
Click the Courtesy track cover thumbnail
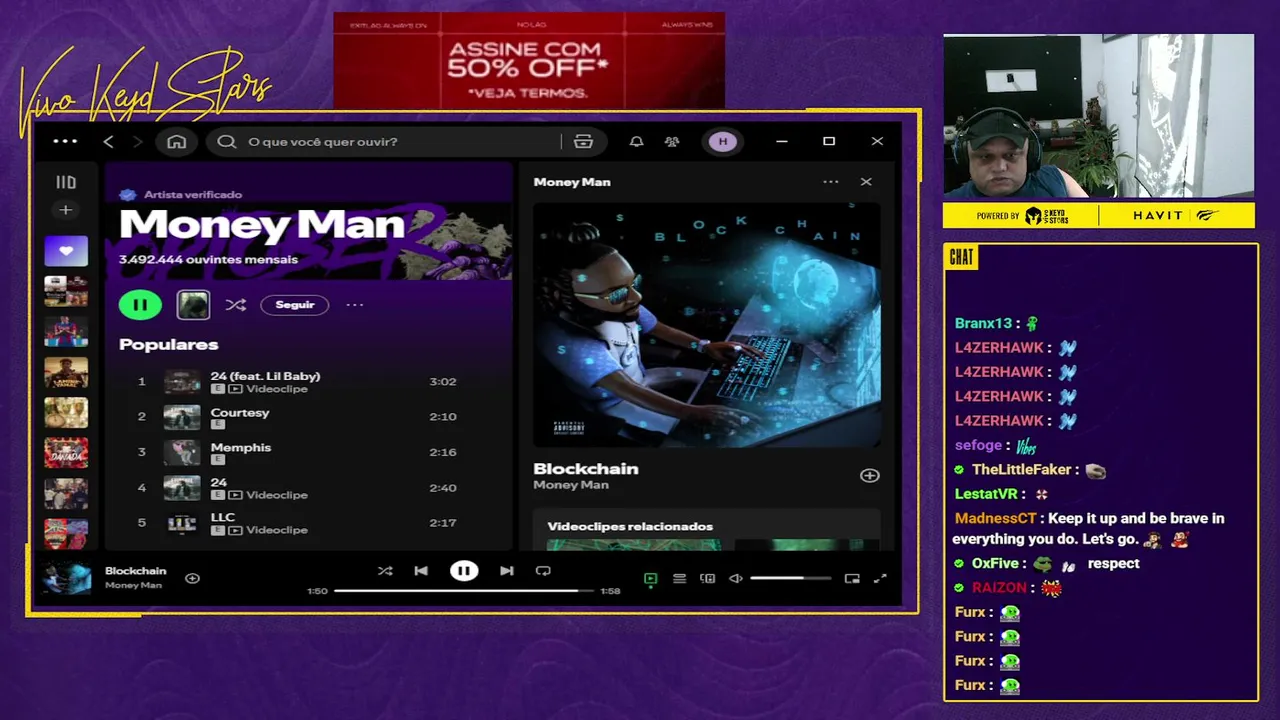click(182, 417)
